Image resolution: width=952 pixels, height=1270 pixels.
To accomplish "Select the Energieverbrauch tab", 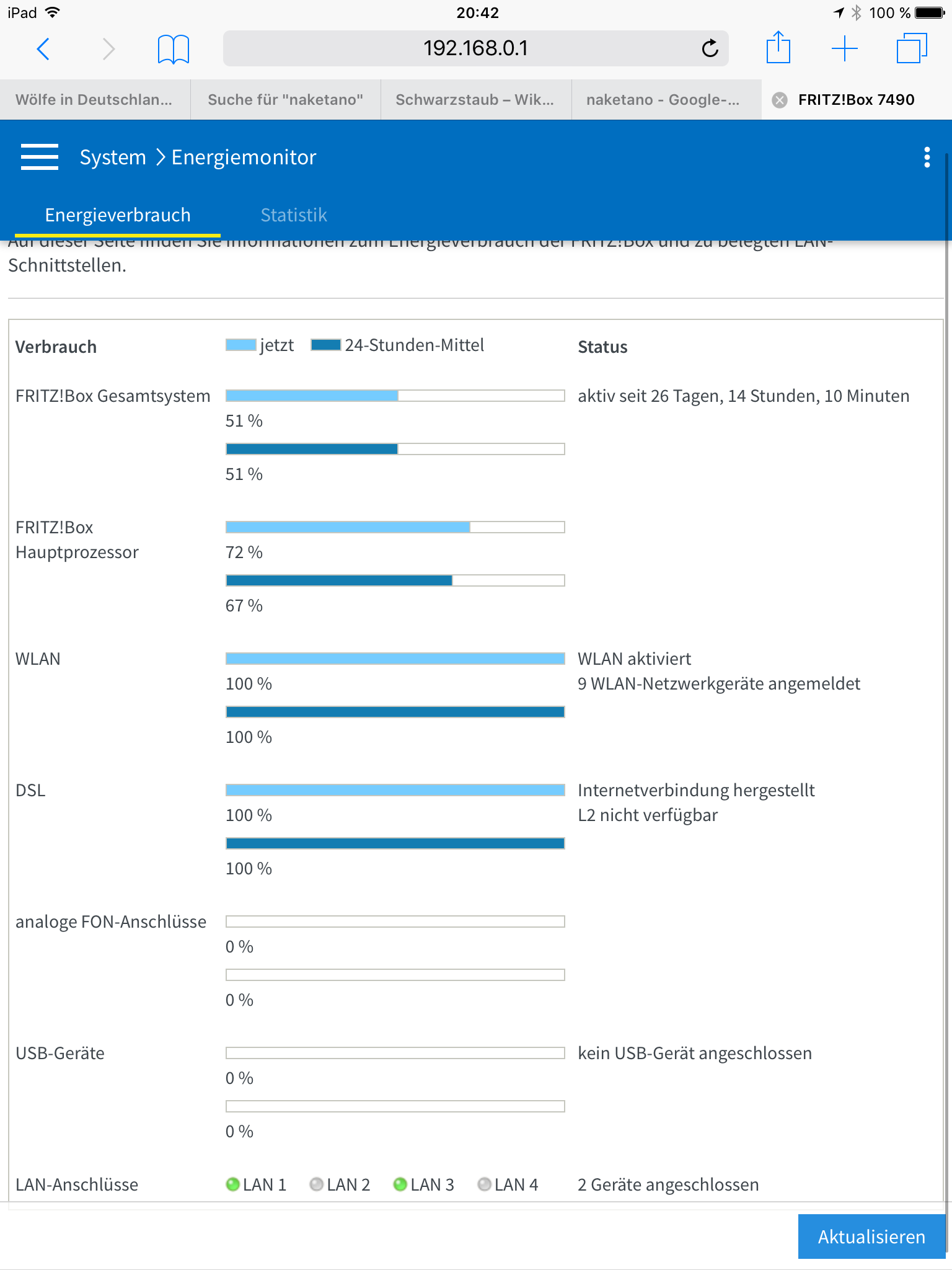I will (118, 215).
